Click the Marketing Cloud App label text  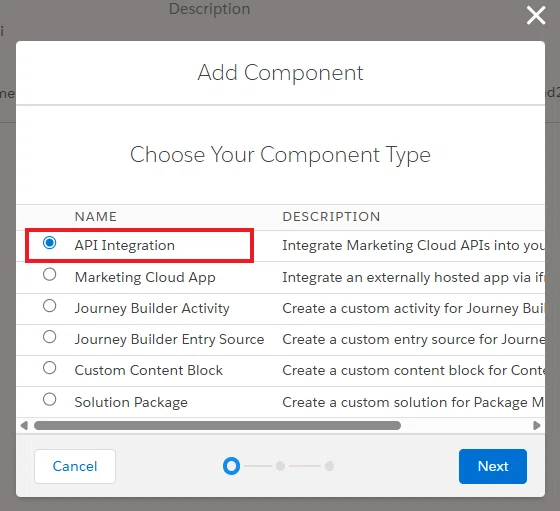[145, 277]
